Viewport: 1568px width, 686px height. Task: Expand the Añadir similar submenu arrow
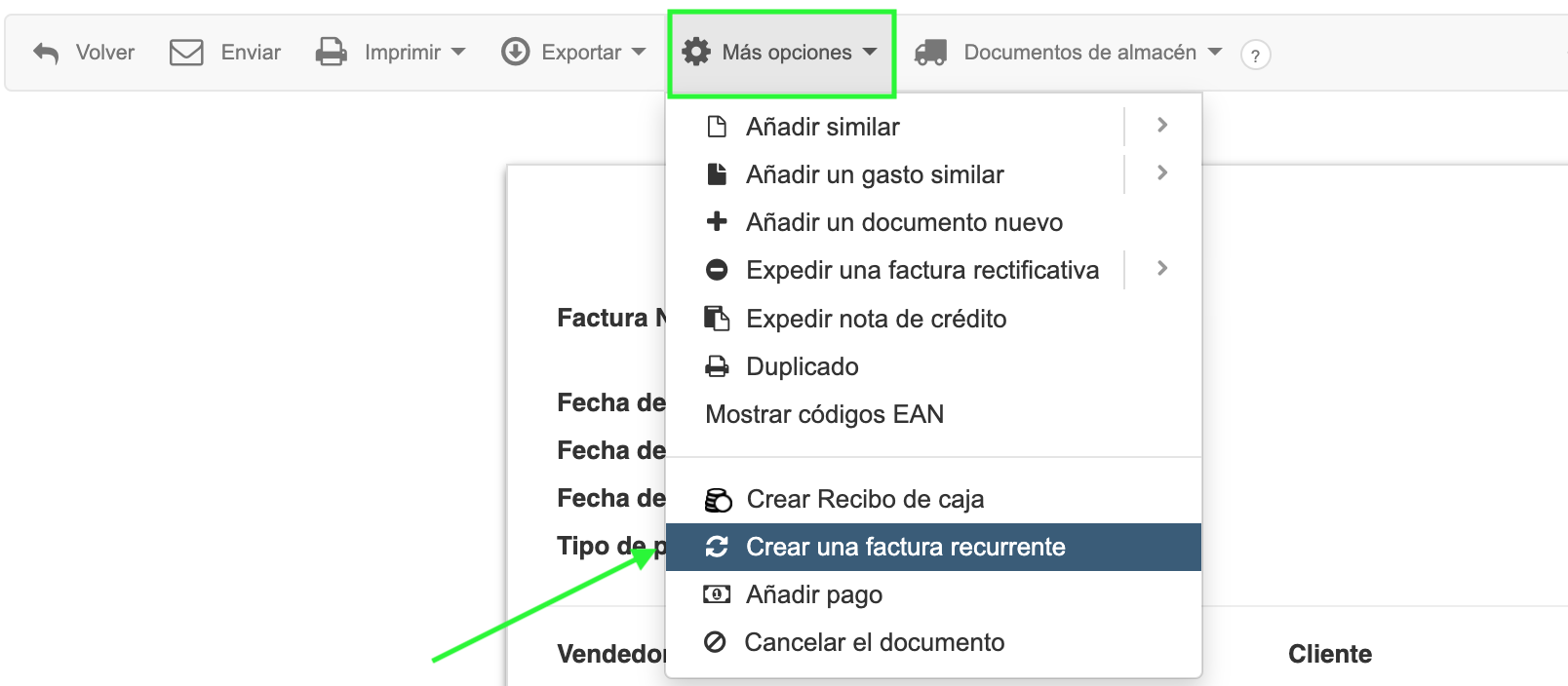1161,125
